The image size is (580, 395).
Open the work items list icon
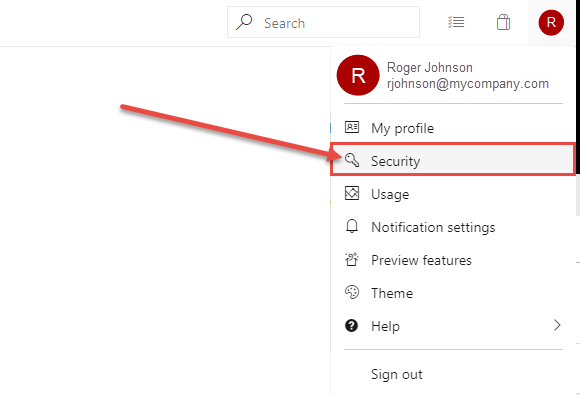coord(456,22)
